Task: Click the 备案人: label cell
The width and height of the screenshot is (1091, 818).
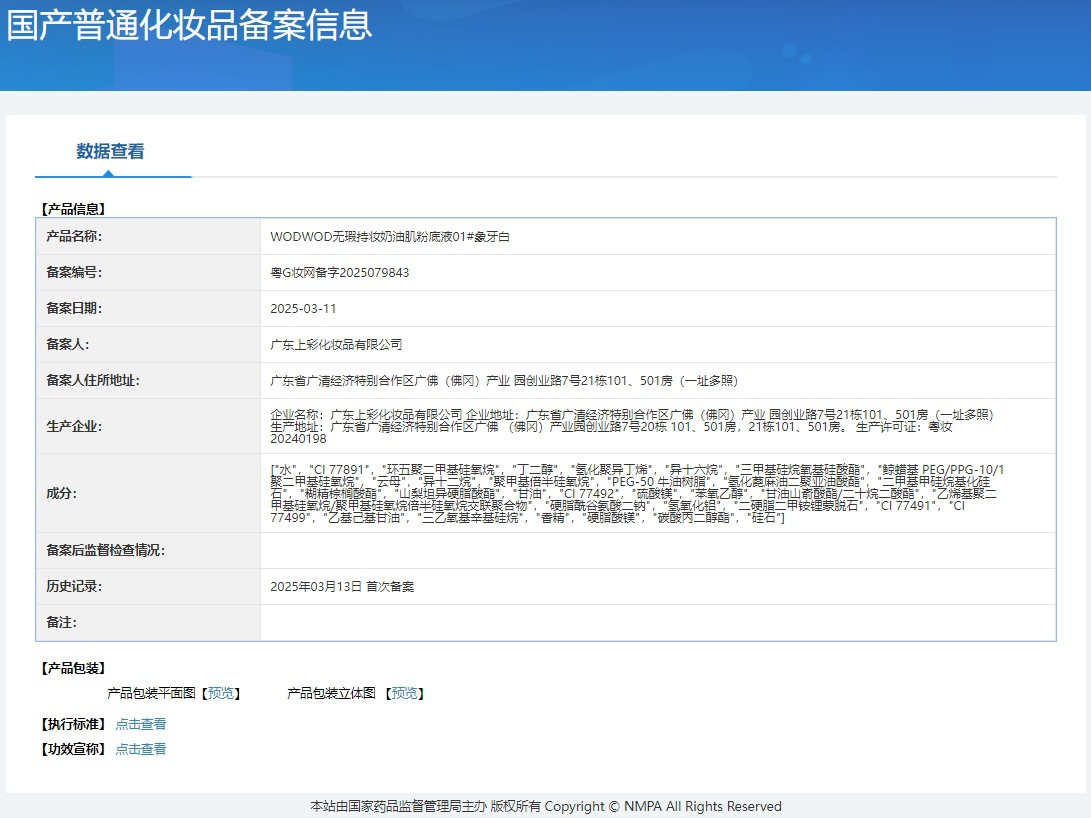Action: (148, 344)
